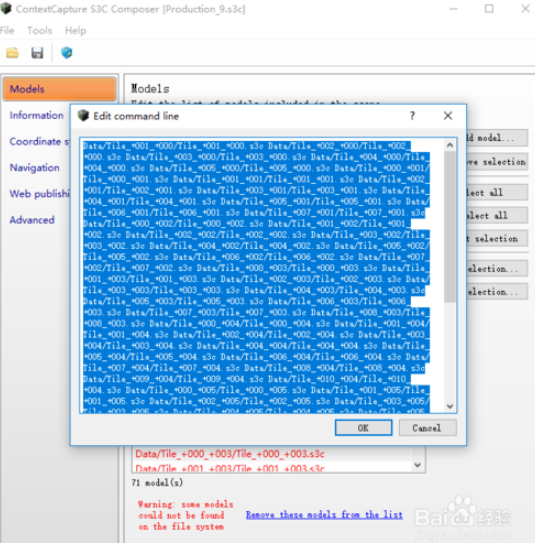Switch to the Information sidebar tab
The image size is (535, 543).
36,115
